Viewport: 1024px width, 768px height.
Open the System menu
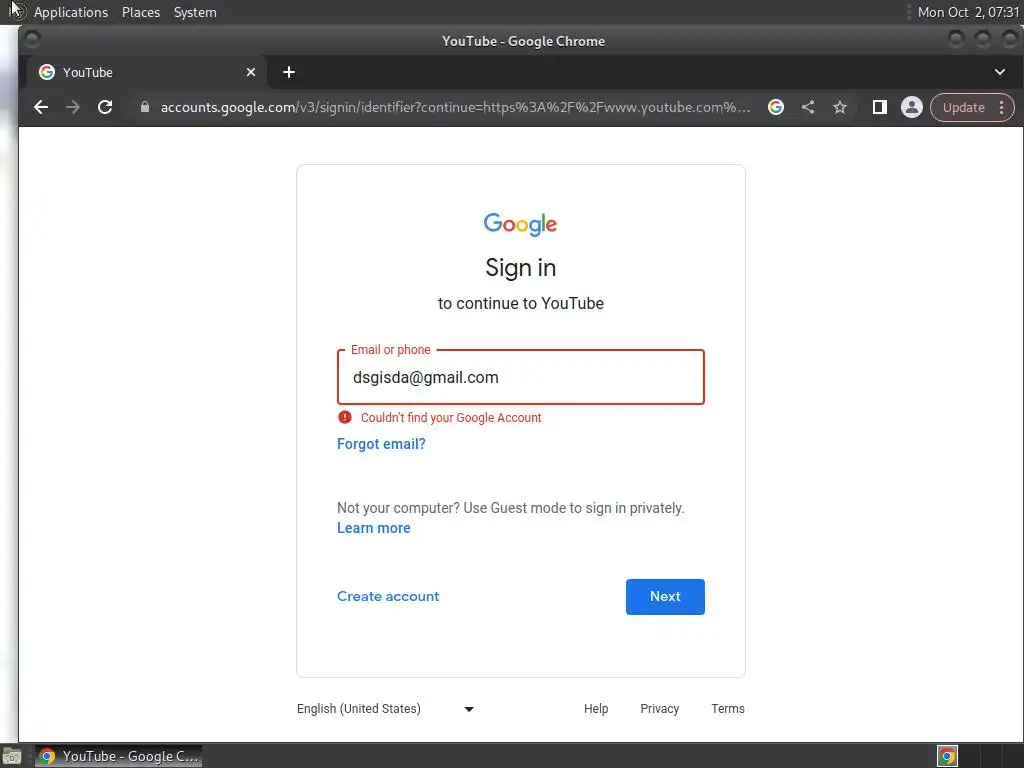[x=195, y=12]
